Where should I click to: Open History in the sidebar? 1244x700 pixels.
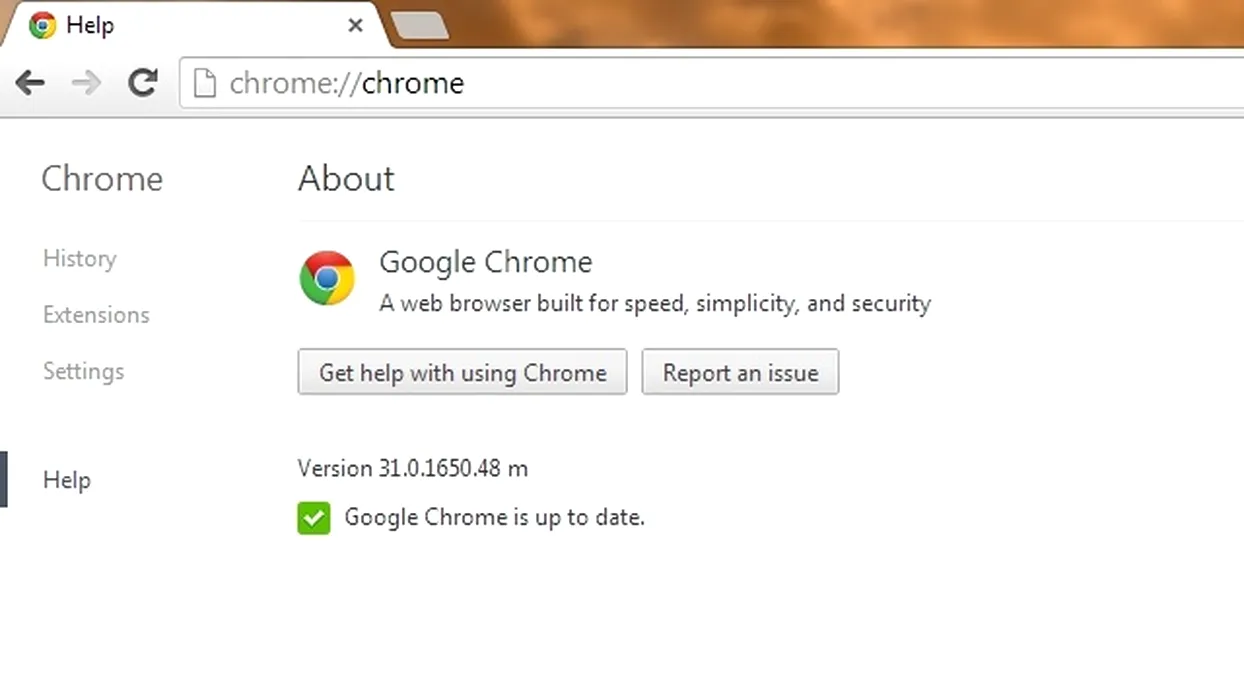click(x=80, y=258)
